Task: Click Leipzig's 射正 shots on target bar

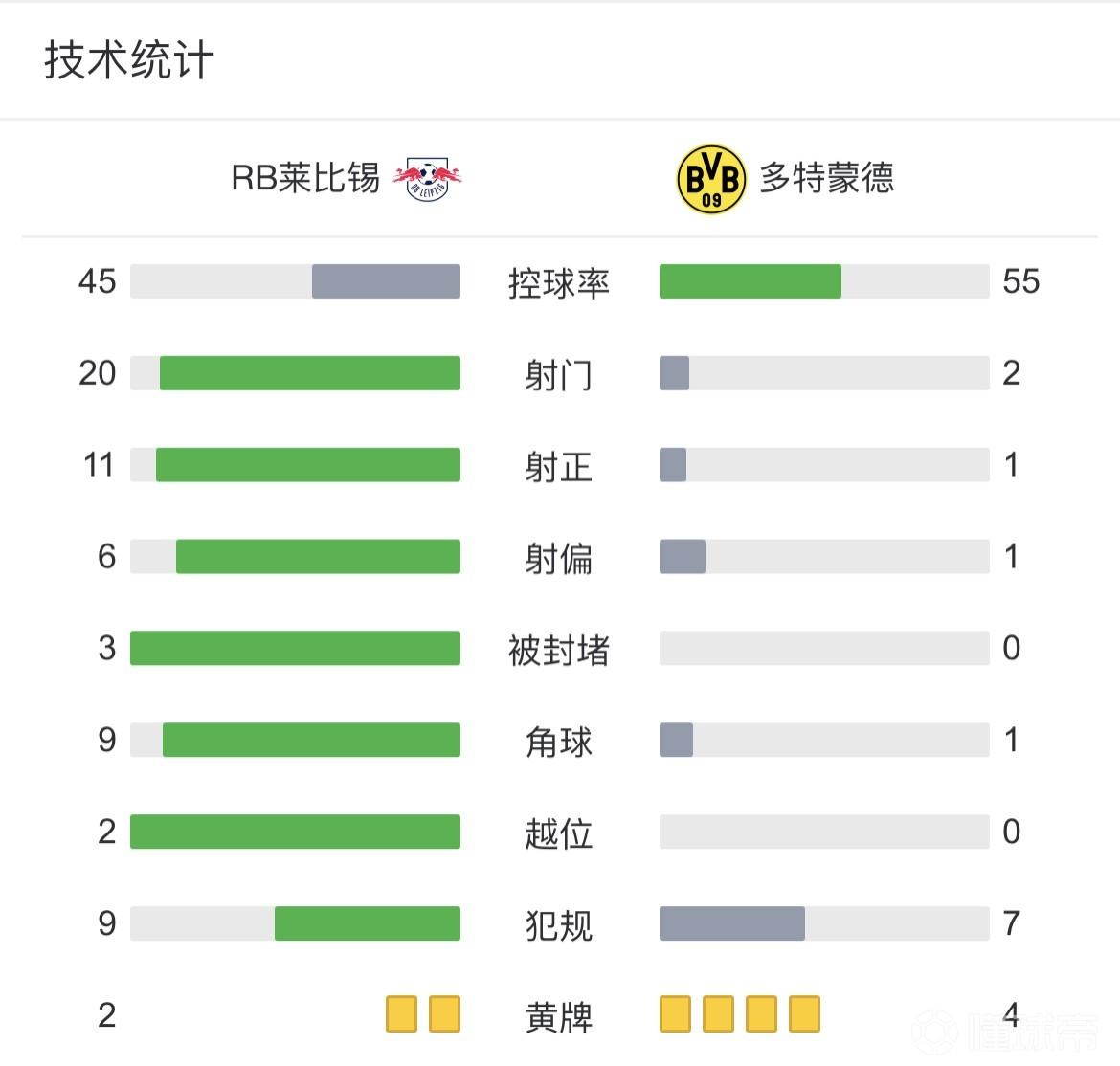Action: pos(308,465)
